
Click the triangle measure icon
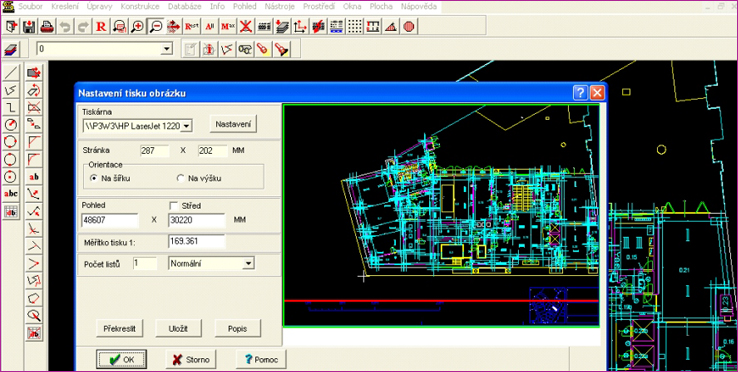click(x=390, y=26)
